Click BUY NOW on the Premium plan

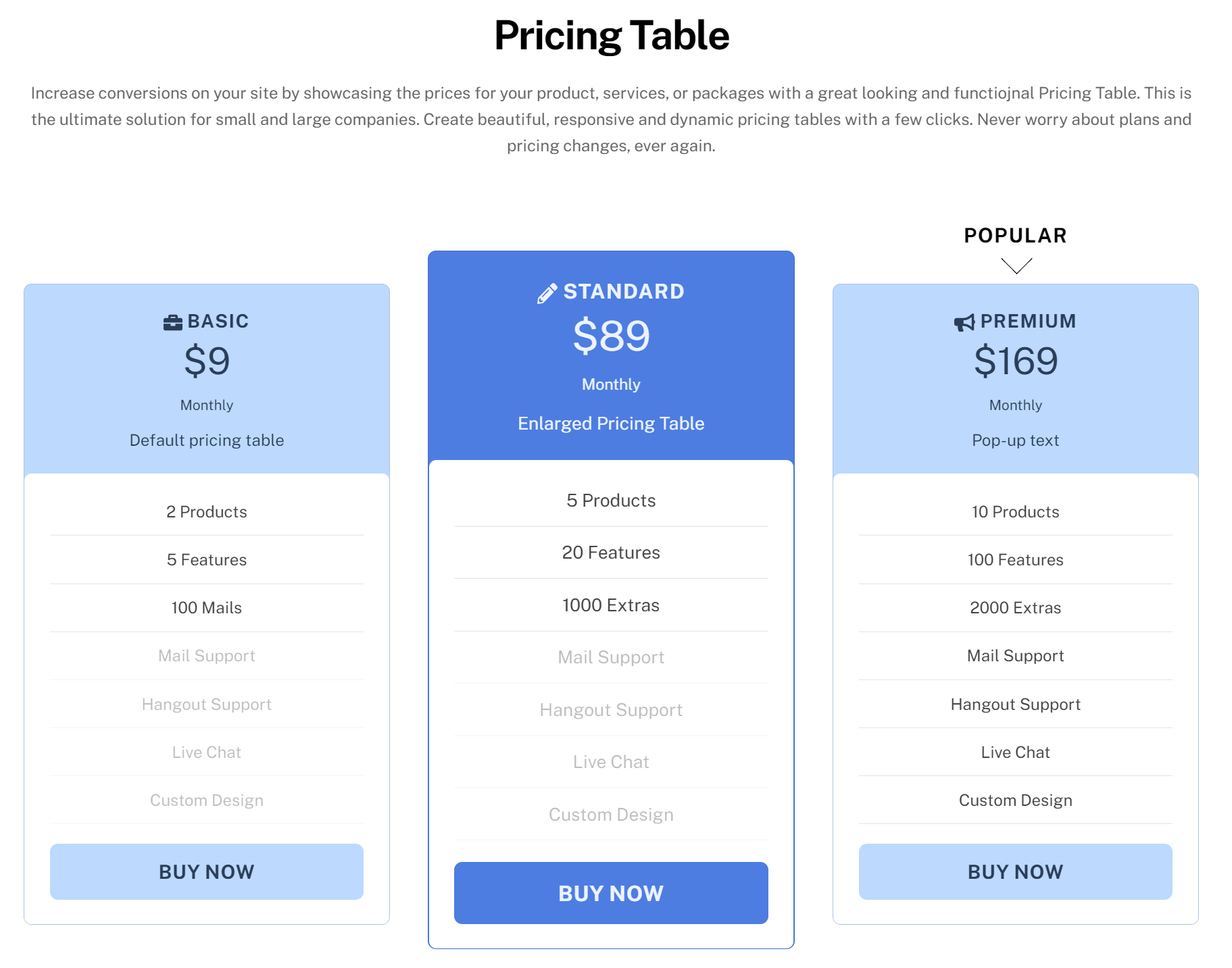click(1015, 871)
